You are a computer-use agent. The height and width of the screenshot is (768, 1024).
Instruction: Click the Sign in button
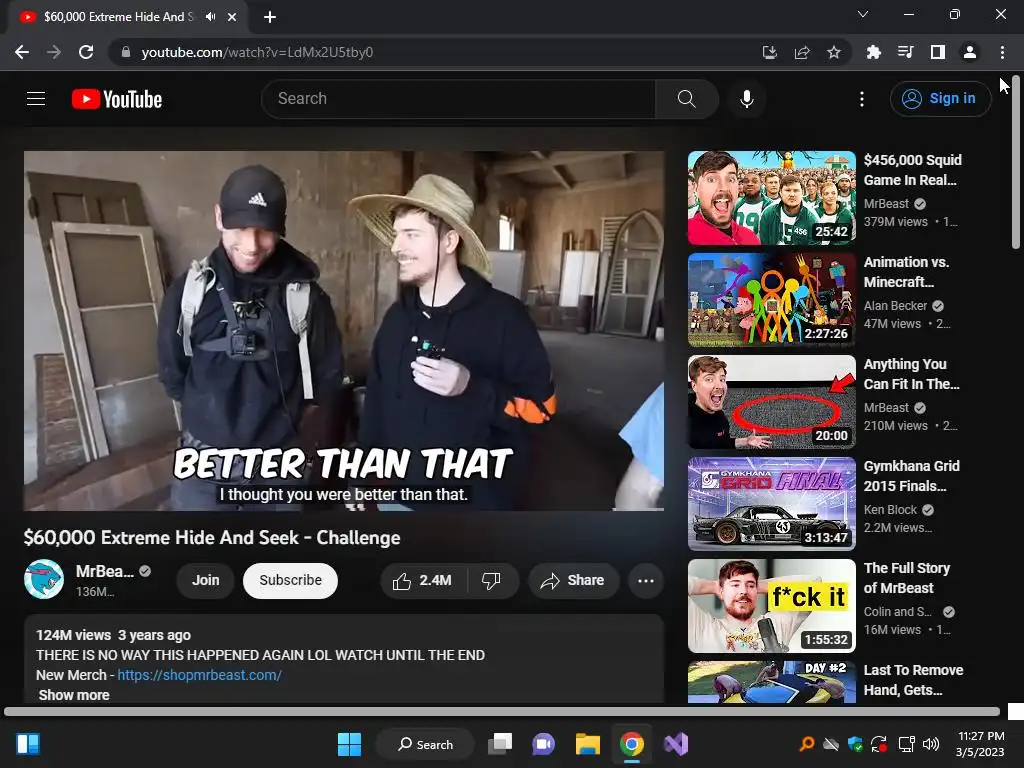(x=940, y=99)
